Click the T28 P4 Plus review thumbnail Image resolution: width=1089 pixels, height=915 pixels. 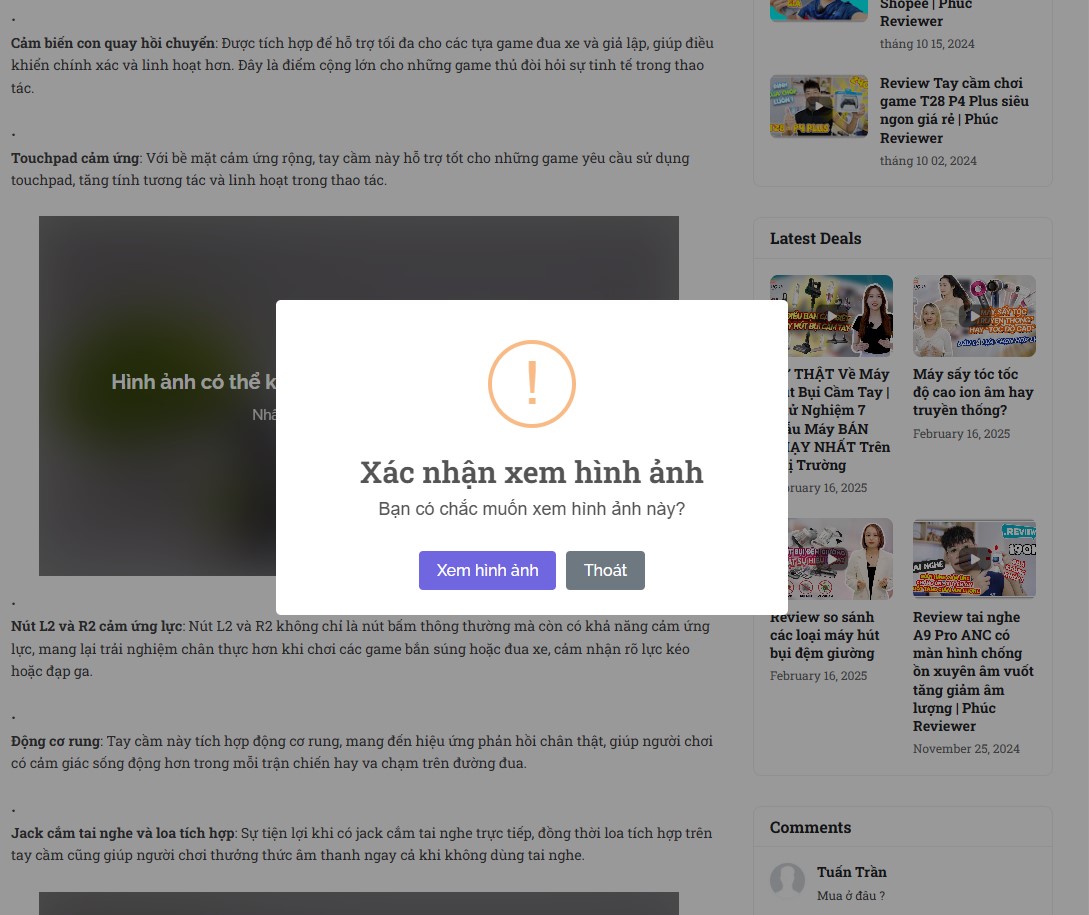point(819,106)
